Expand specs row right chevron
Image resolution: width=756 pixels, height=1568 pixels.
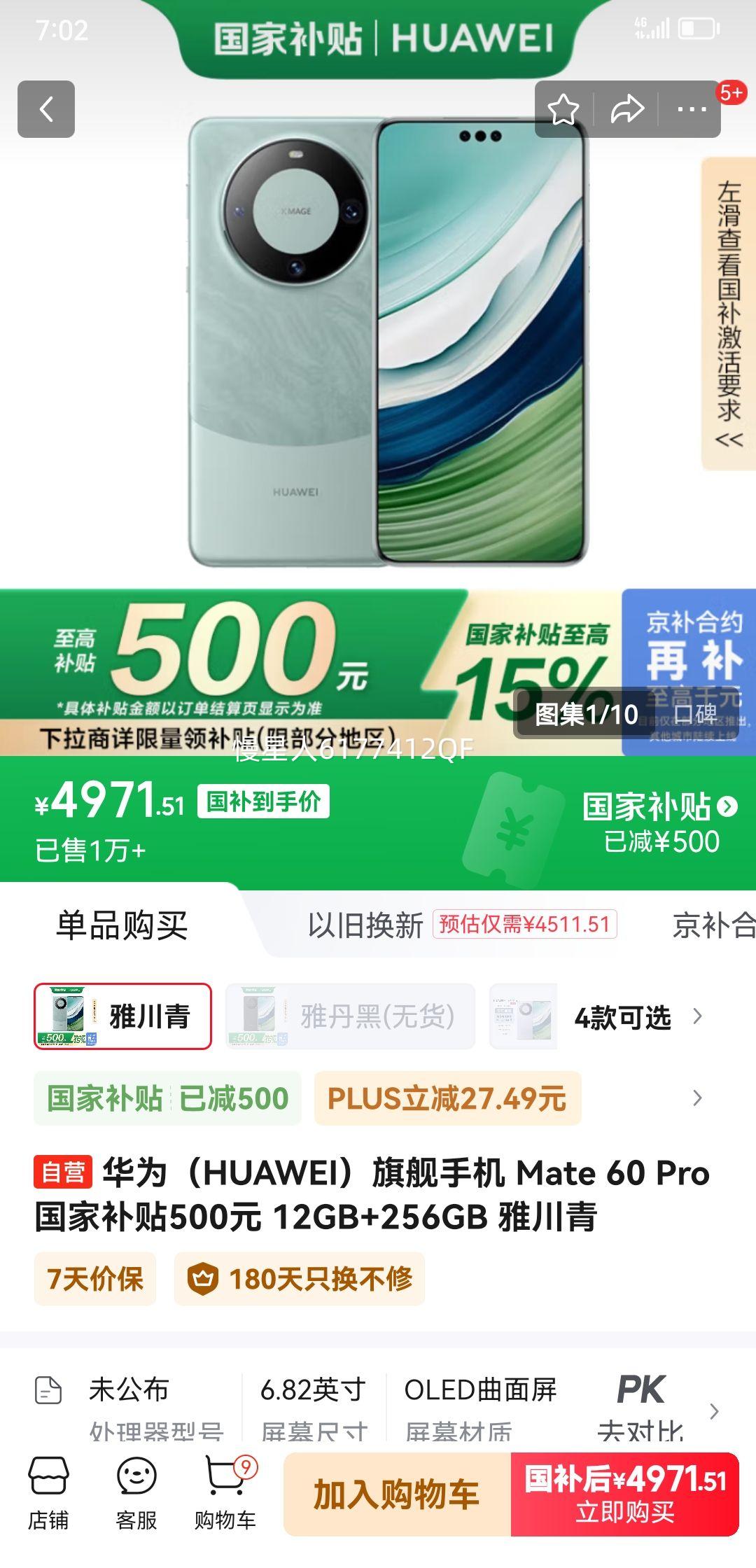pos(714,1411)
